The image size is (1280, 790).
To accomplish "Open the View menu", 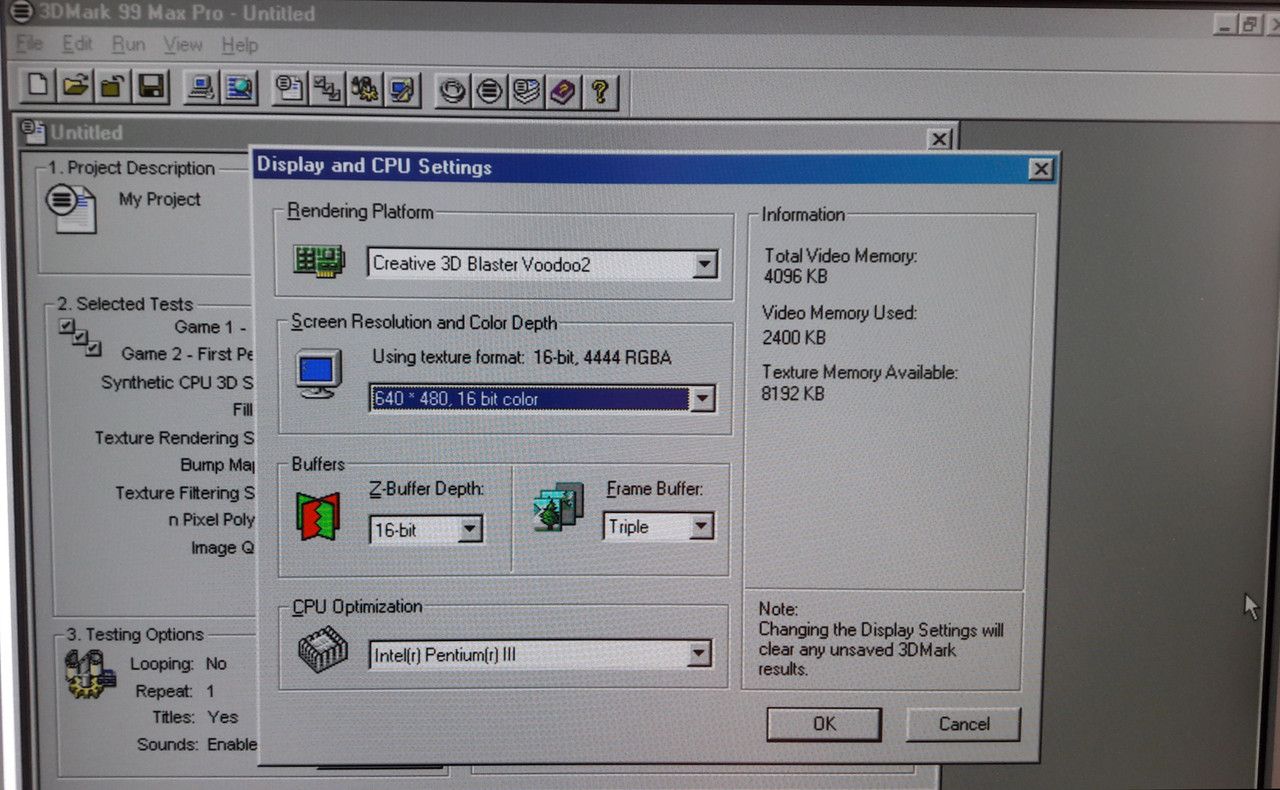I will point(183,45).
